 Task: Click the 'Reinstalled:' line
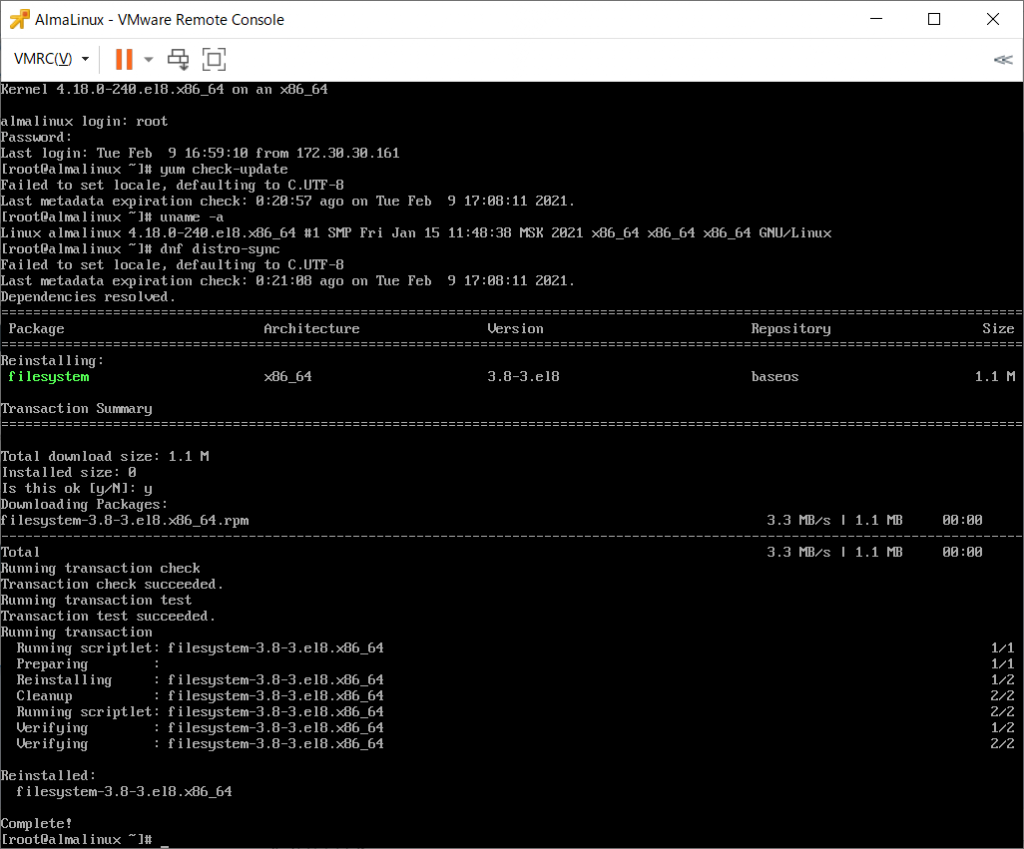pos(48,776)
